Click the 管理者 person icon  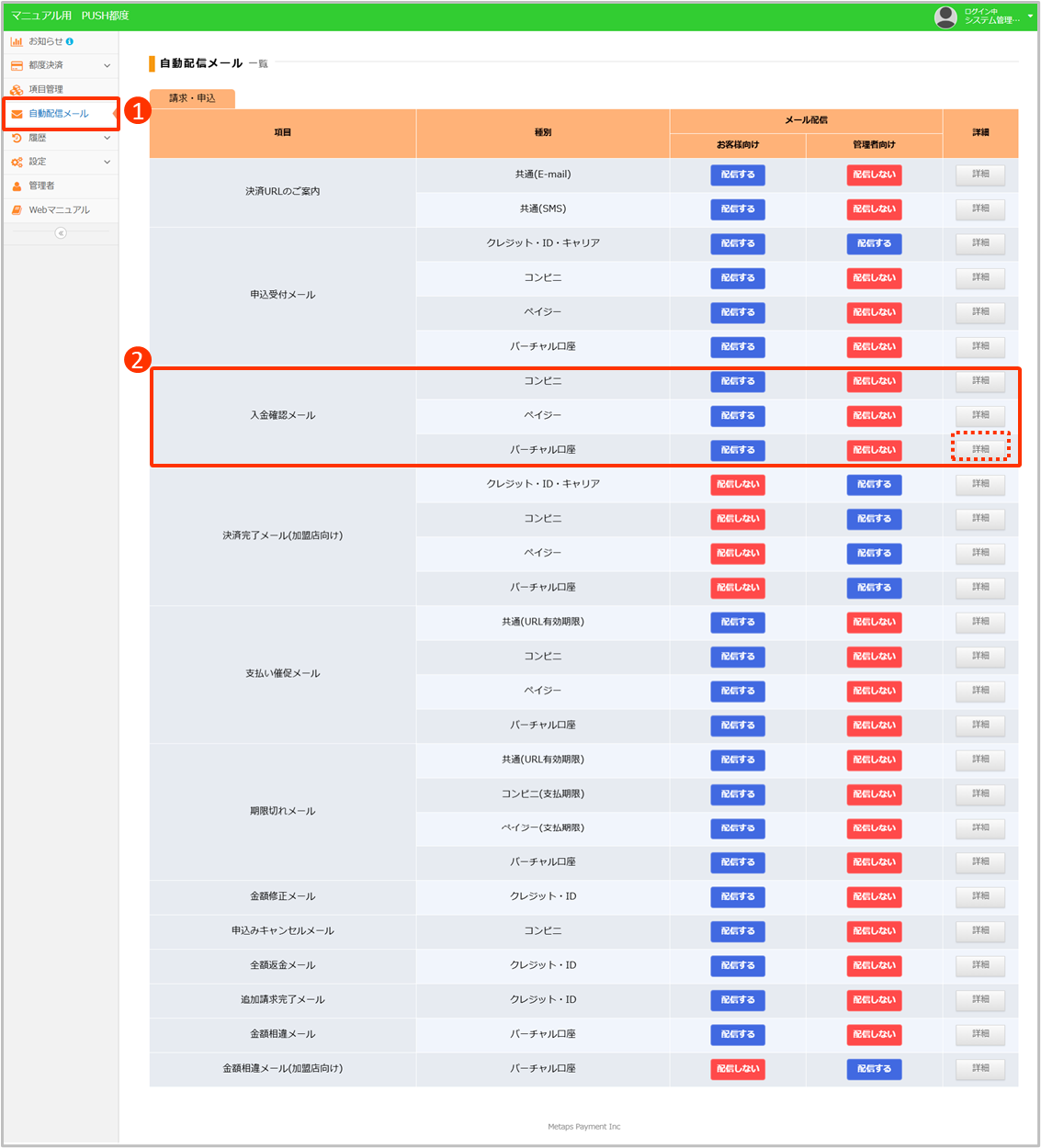pos(17,186)
